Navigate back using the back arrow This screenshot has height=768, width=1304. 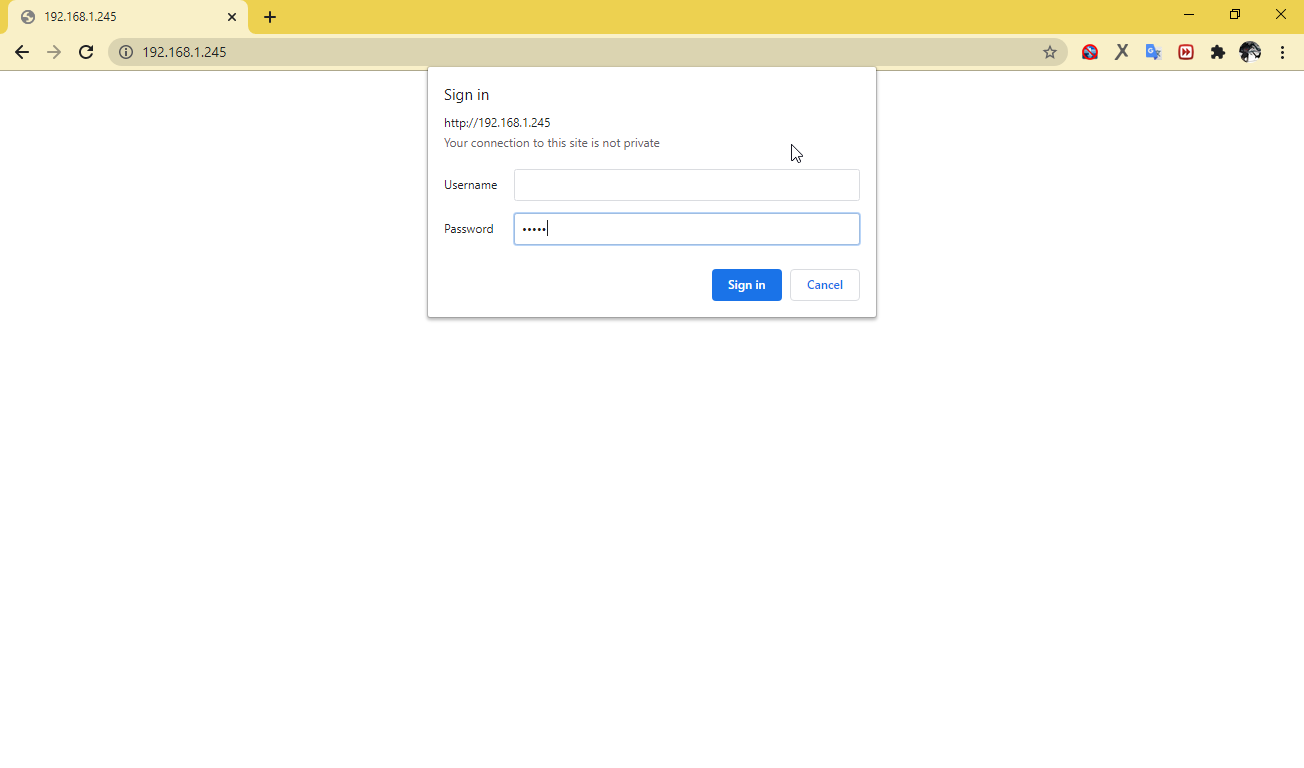click(22, 51)
